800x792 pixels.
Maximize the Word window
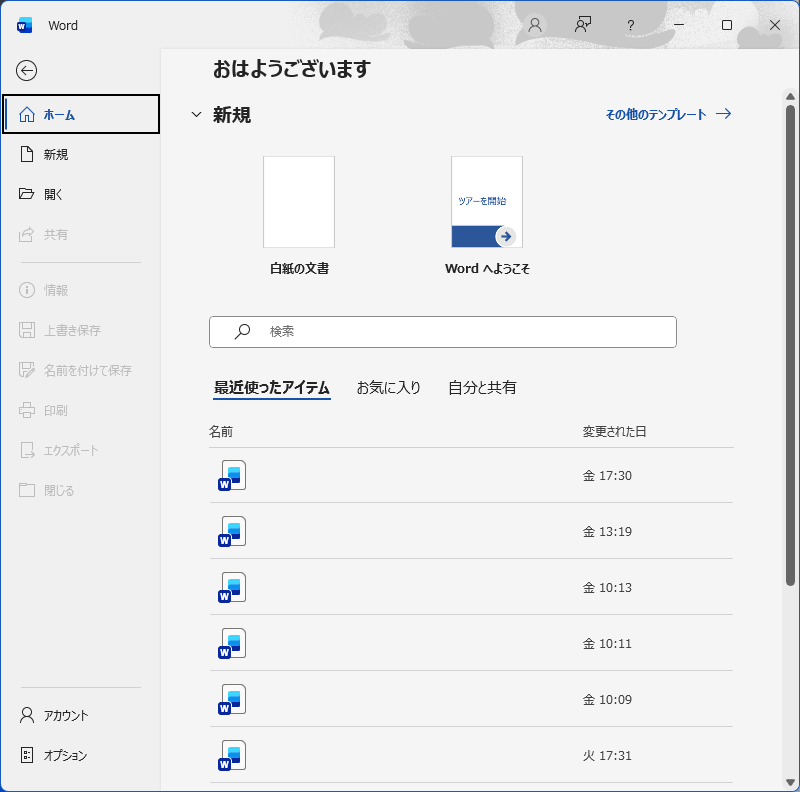pos(727,25)
